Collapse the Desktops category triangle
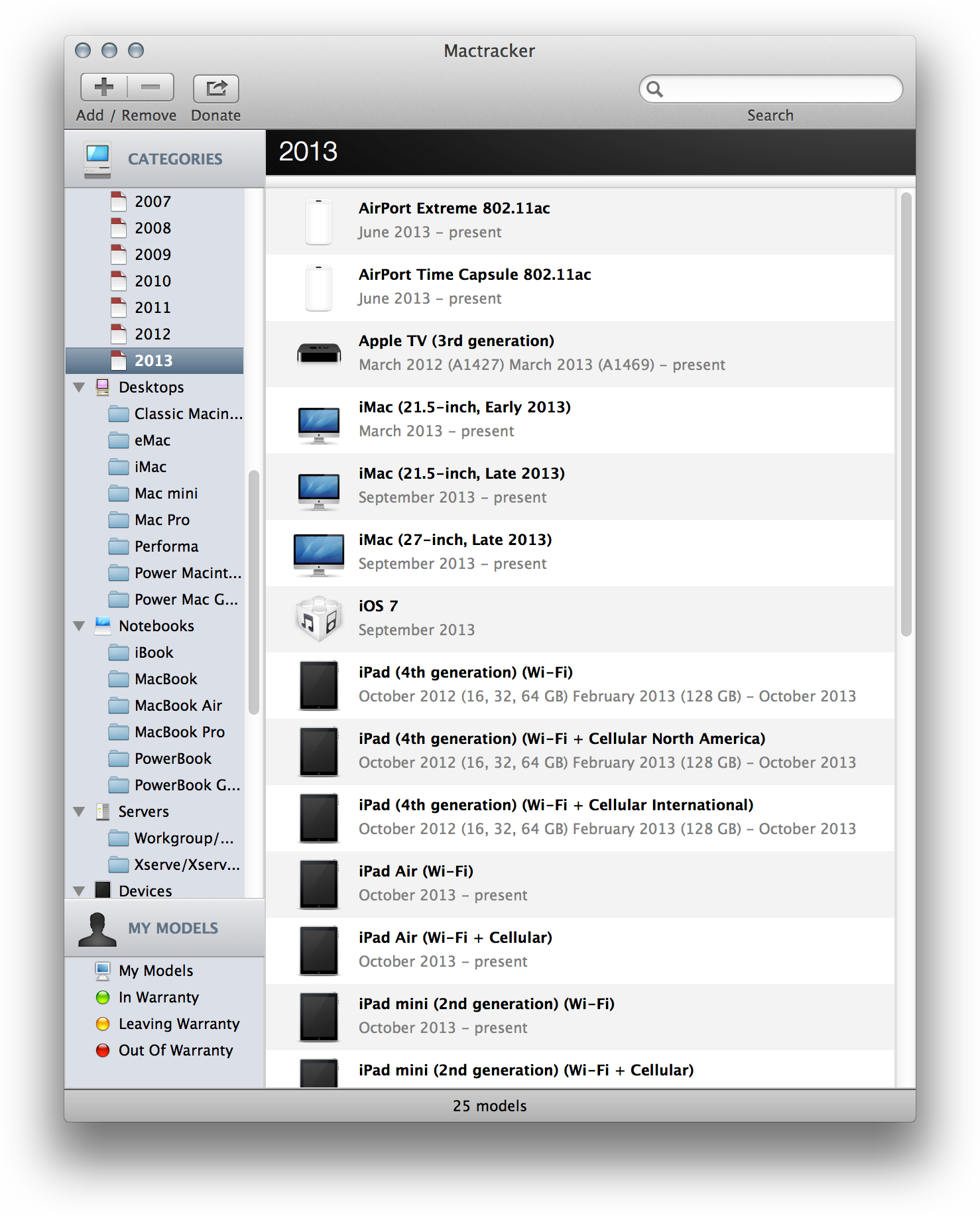 pyautogui.click(x=79, y=387)
